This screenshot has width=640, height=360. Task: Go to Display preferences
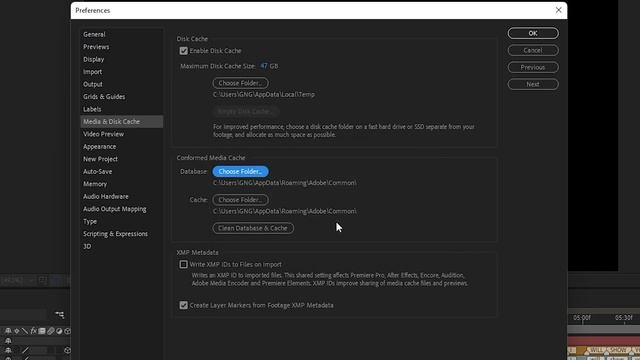click(x=93, y=59)
